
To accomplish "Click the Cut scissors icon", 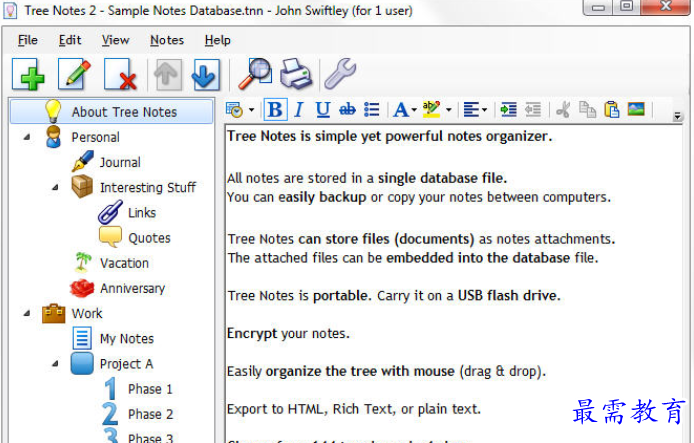I will [x=563, y=109].
